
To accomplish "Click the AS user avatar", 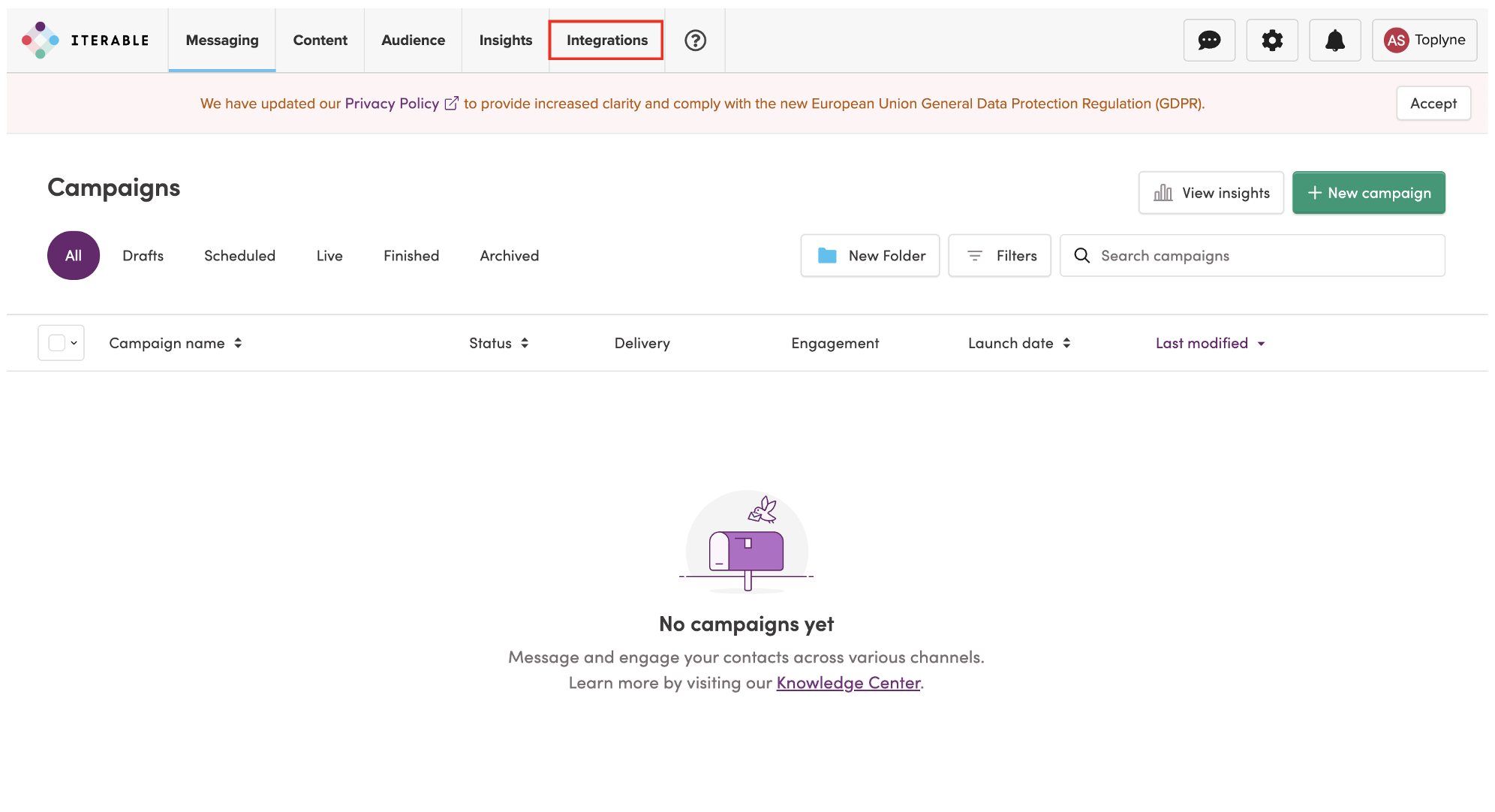I will click(1396, 41).
